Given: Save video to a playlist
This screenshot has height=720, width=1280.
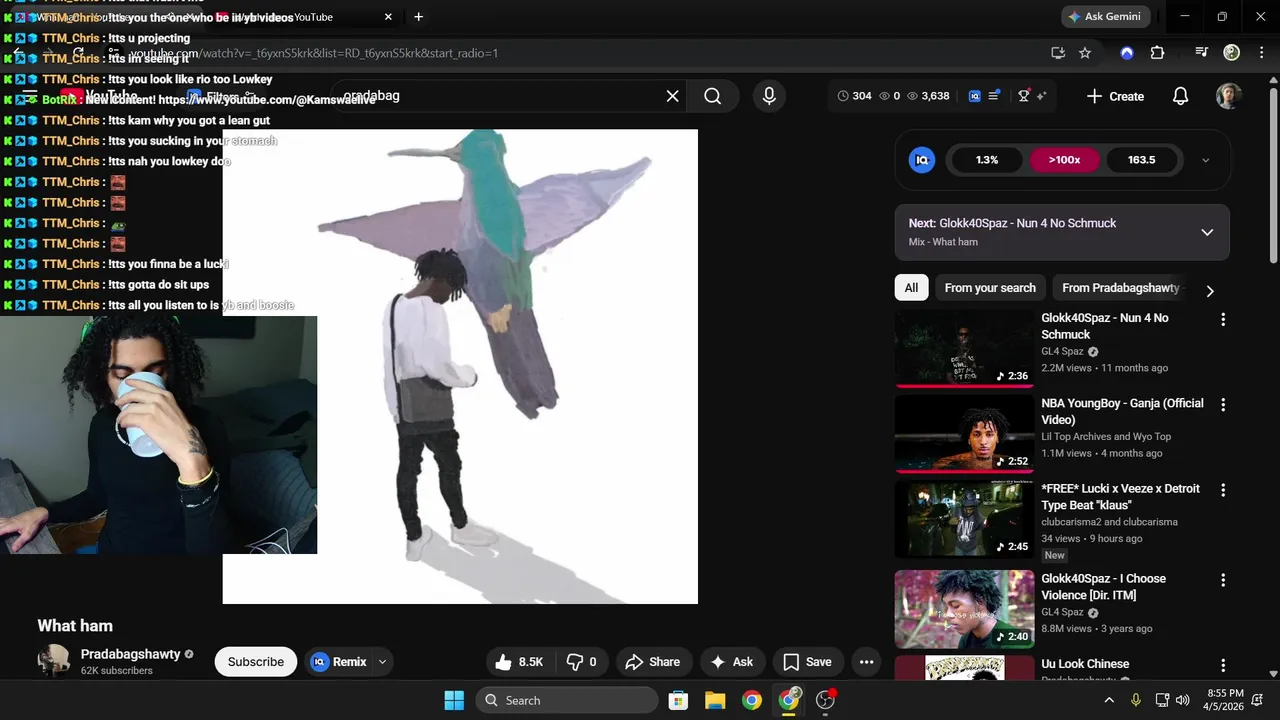Looking at the screenshot, I should [x=807, y=662].
